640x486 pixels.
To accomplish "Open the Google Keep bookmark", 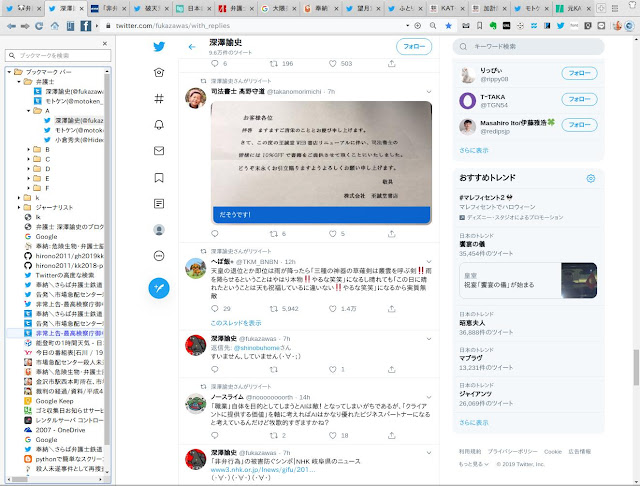I will (49, 401).
